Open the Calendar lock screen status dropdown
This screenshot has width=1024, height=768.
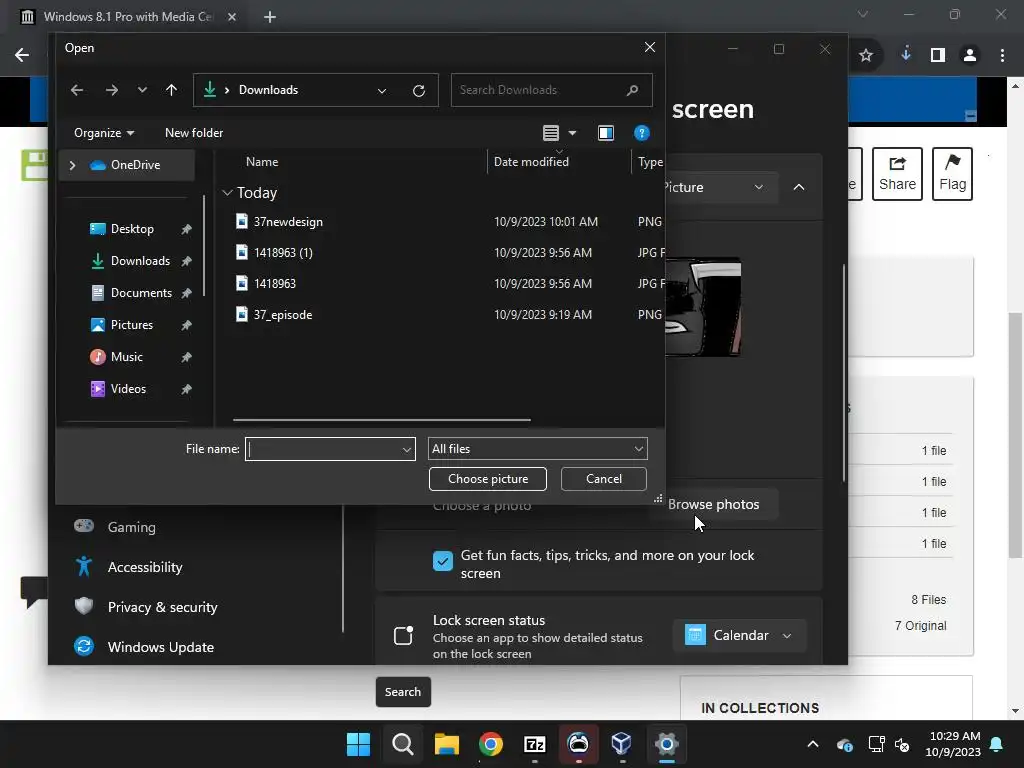pos(739,635)
